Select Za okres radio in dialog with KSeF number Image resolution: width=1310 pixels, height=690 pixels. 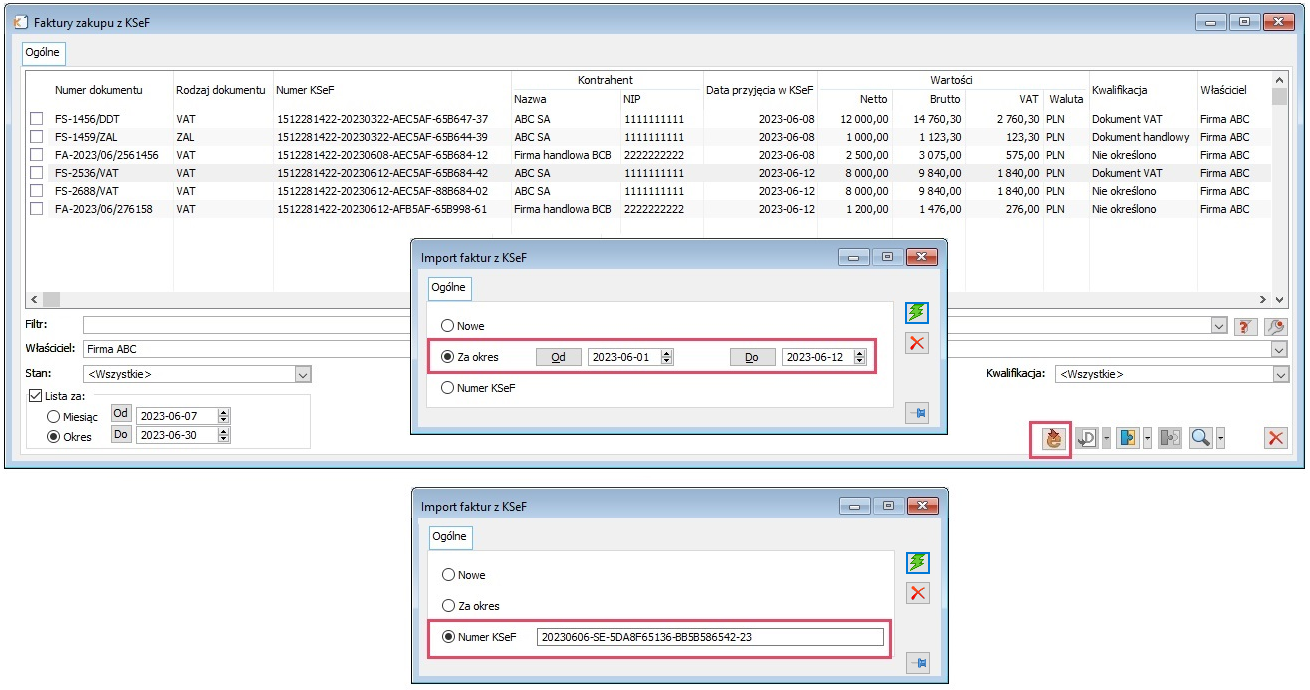pyautogui.click(x=449, y=606)
